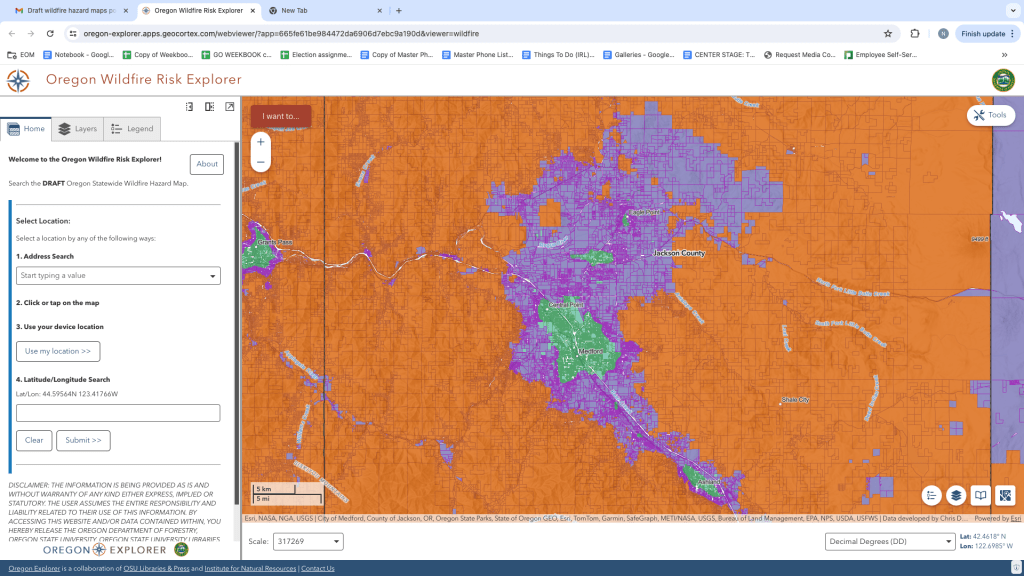Open the CENTER STAGE bookmark
Screen dimensions: 1024x576
click(719, 55)
